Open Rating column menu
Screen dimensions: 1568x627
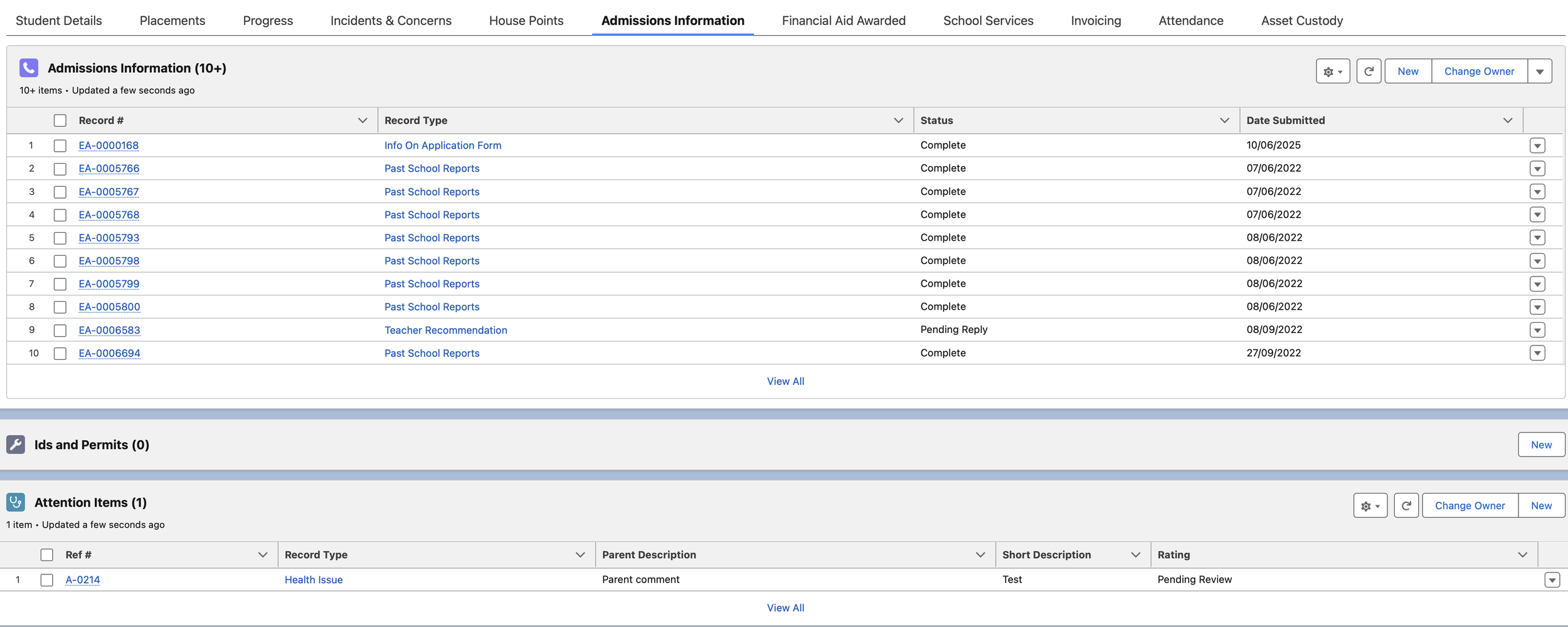coord(1522,555)
